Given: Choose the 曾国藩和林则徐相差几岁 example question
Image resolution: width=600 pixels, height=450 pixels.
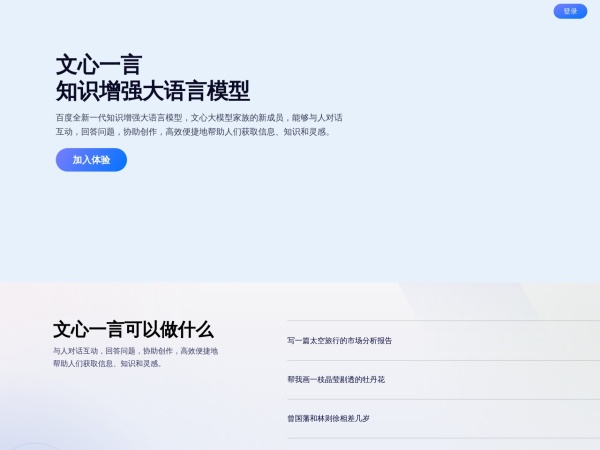Looking at the screenshot, I should tap(328, 419).
